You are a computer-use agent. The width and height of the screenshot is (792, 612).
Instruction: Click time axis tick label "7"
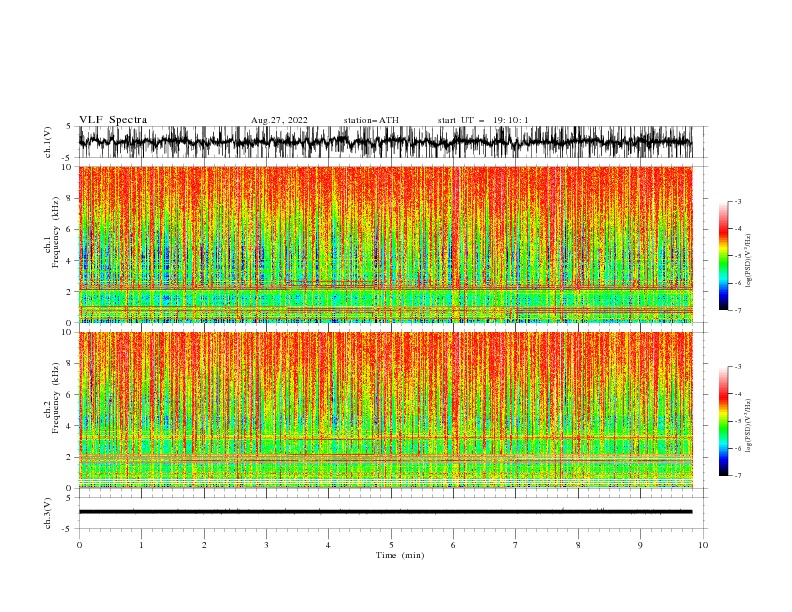(516, 545)
